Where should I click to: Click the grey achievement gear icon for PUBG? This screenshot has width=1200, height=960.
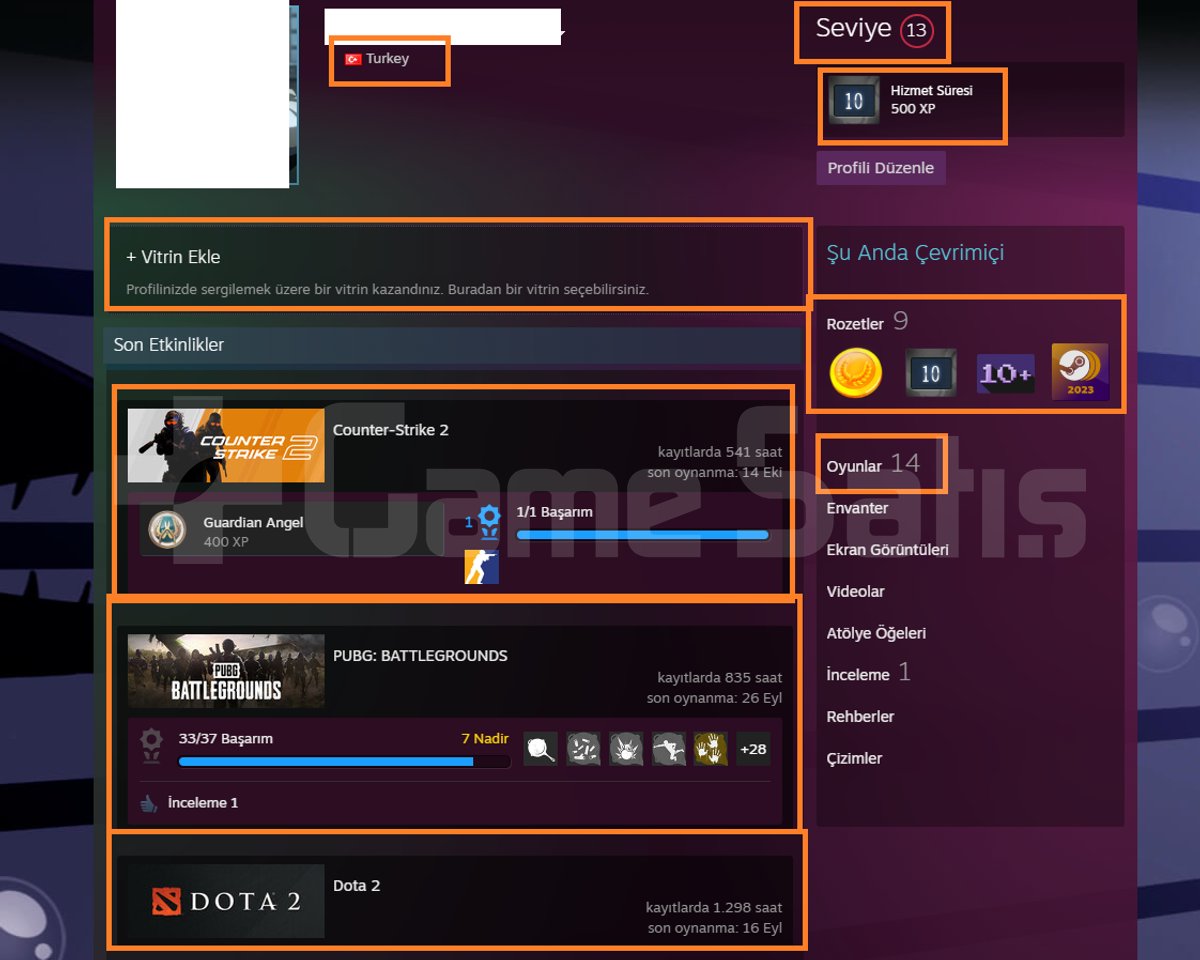coord(151,745)
